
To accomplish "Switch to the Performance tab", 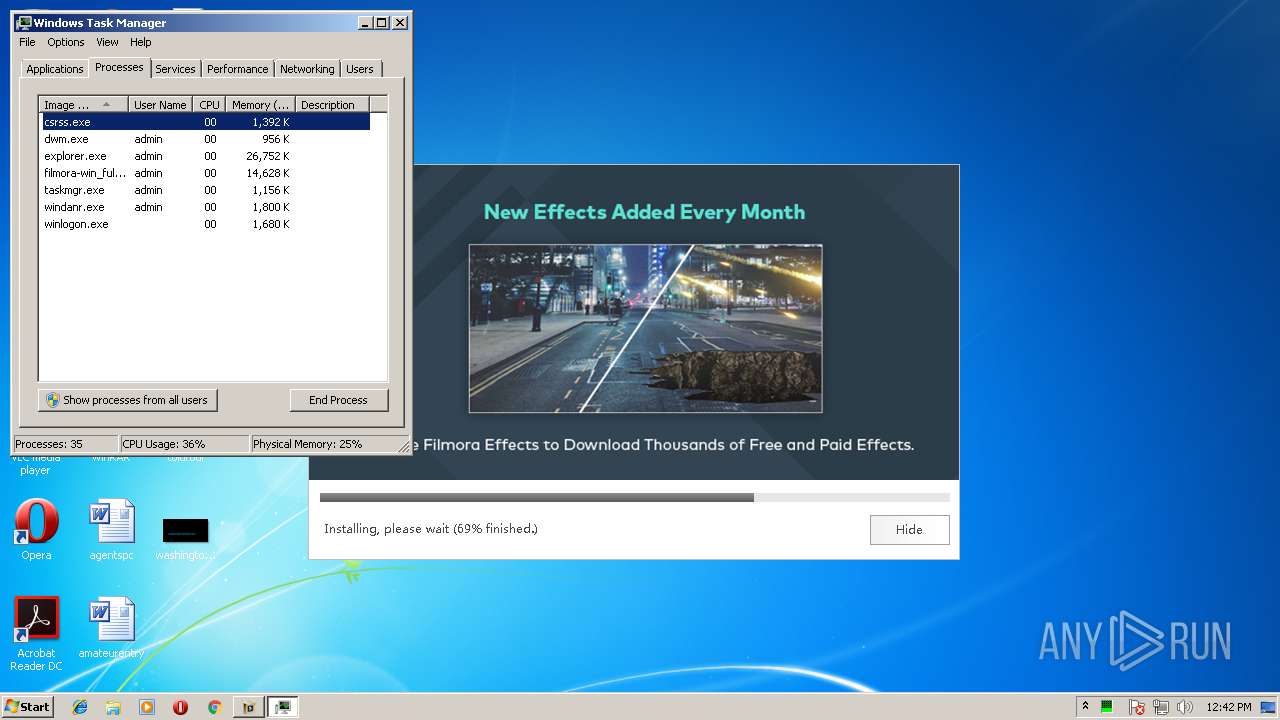I will [238, 69].
